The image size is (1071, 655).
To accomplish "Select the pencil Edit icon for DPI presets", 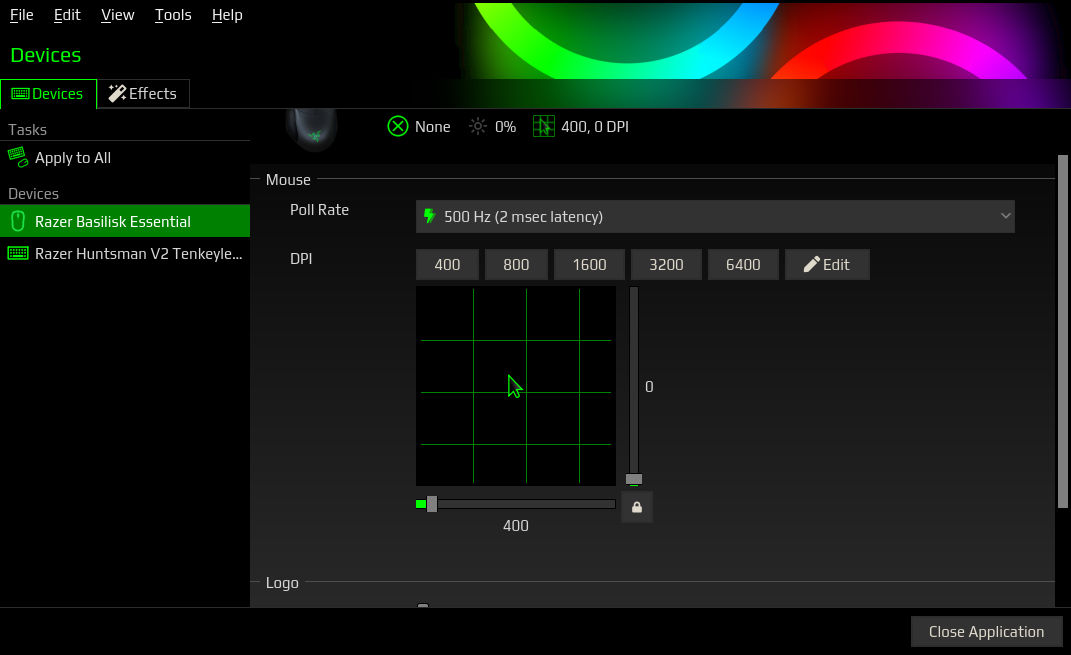I will [x=810, y=263].
